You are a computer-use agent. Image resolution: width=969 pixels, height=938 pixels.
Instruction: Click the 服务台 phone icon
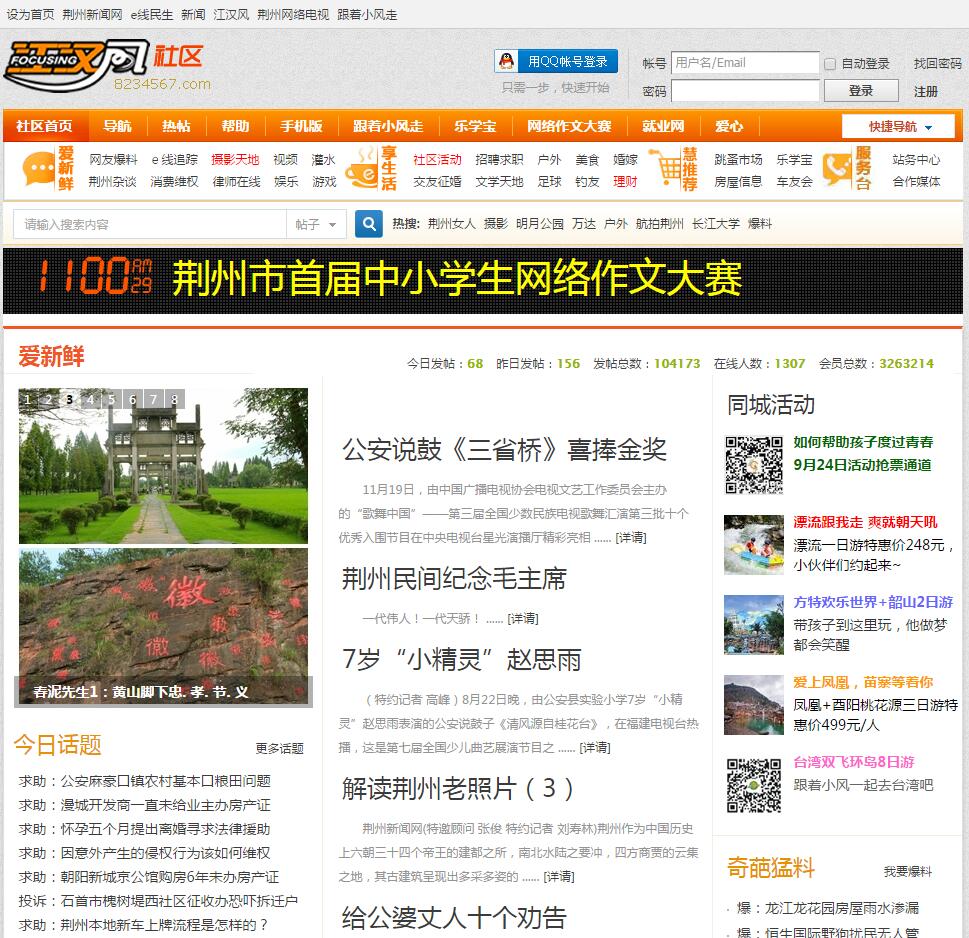pos(837,169)
